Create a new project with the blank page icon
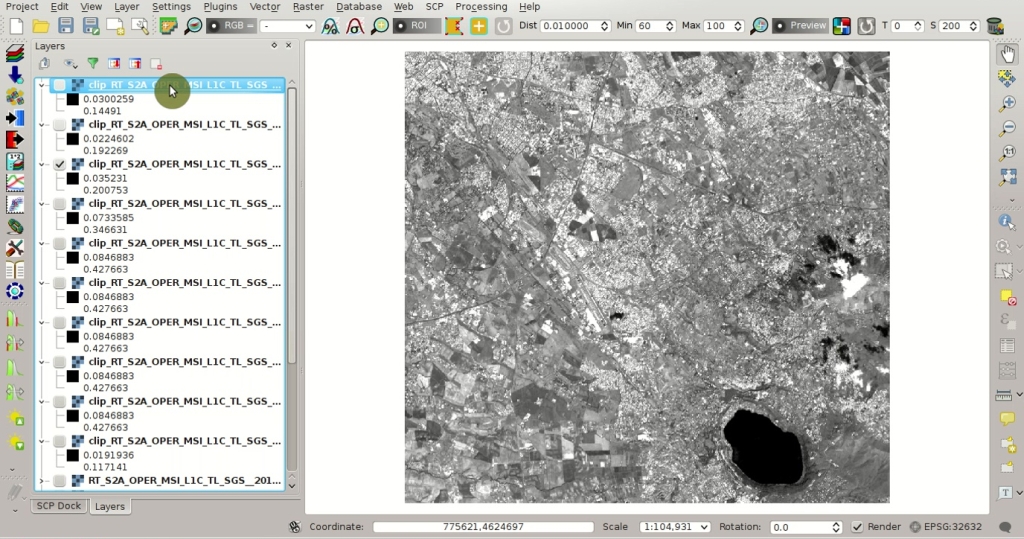The width and height of the screenshot is (1024, 539). click(x=16, y=26)
